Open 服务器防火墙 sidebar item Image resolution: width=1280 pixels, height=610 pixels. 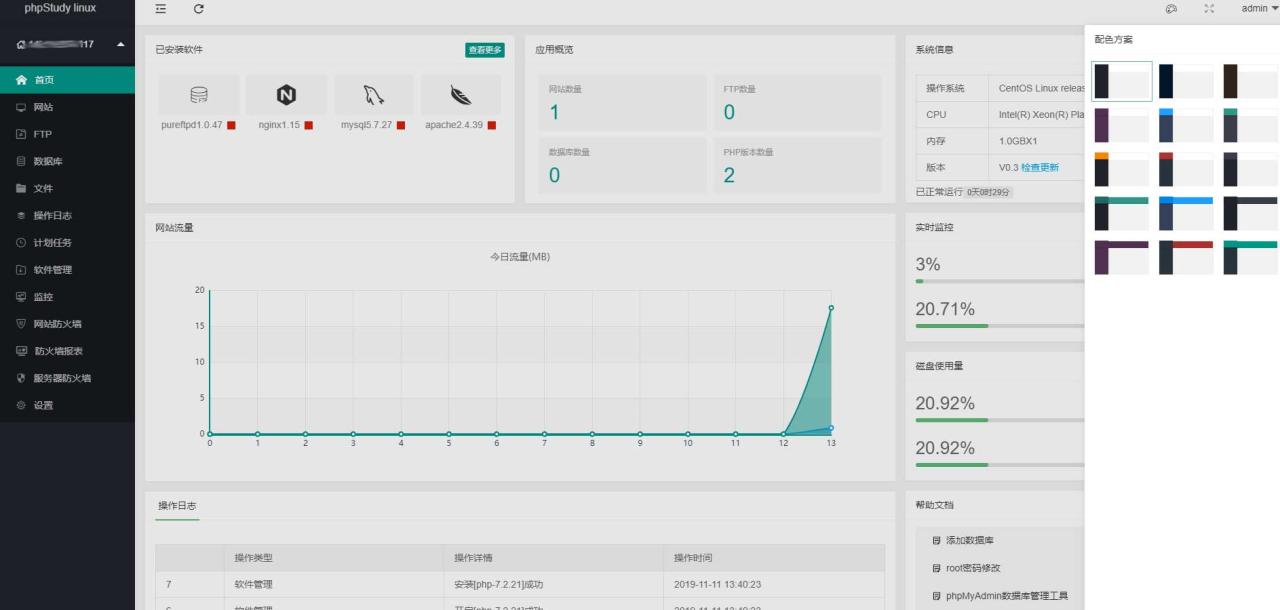(x=61, y=379)
